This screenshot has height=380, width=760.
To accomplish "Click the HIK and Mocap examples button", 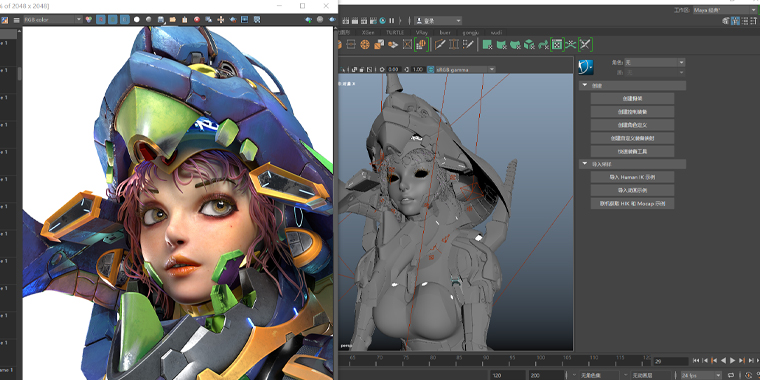I will point(632,204).
